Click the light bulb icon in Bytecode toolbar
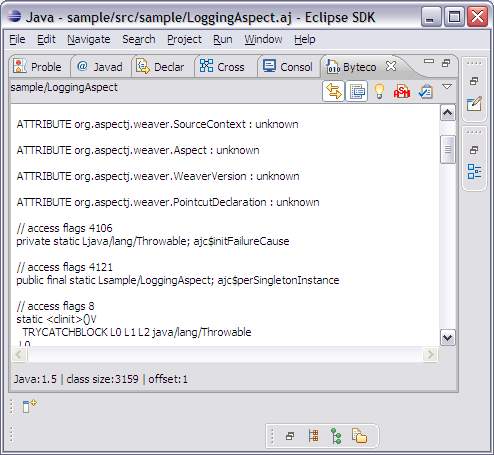The height and width of the screenshot is (455, 494). point(379,91)
